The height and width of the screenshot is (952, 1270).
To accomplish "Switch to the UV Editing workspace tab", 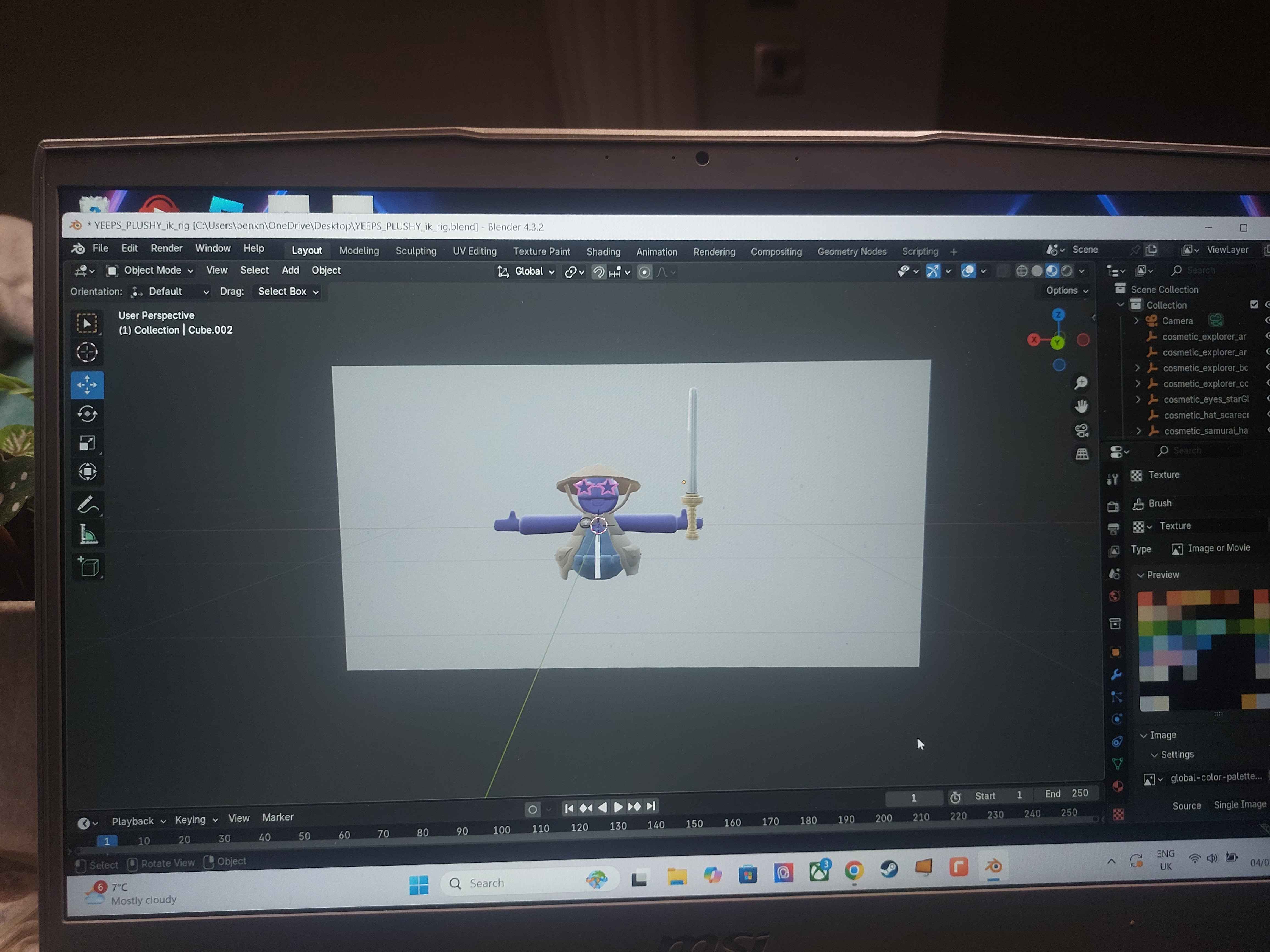I will click(x=474, y=251).
